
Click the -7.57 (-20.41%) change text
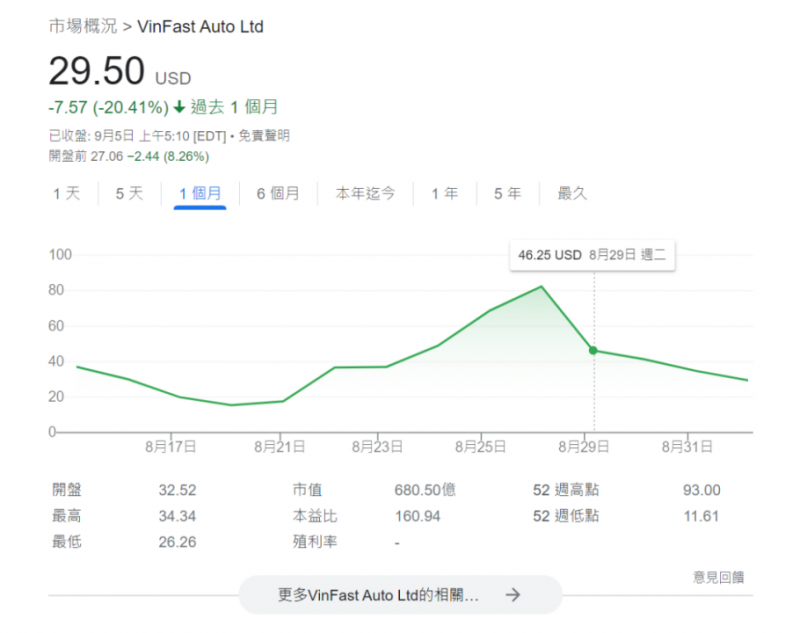108,107
